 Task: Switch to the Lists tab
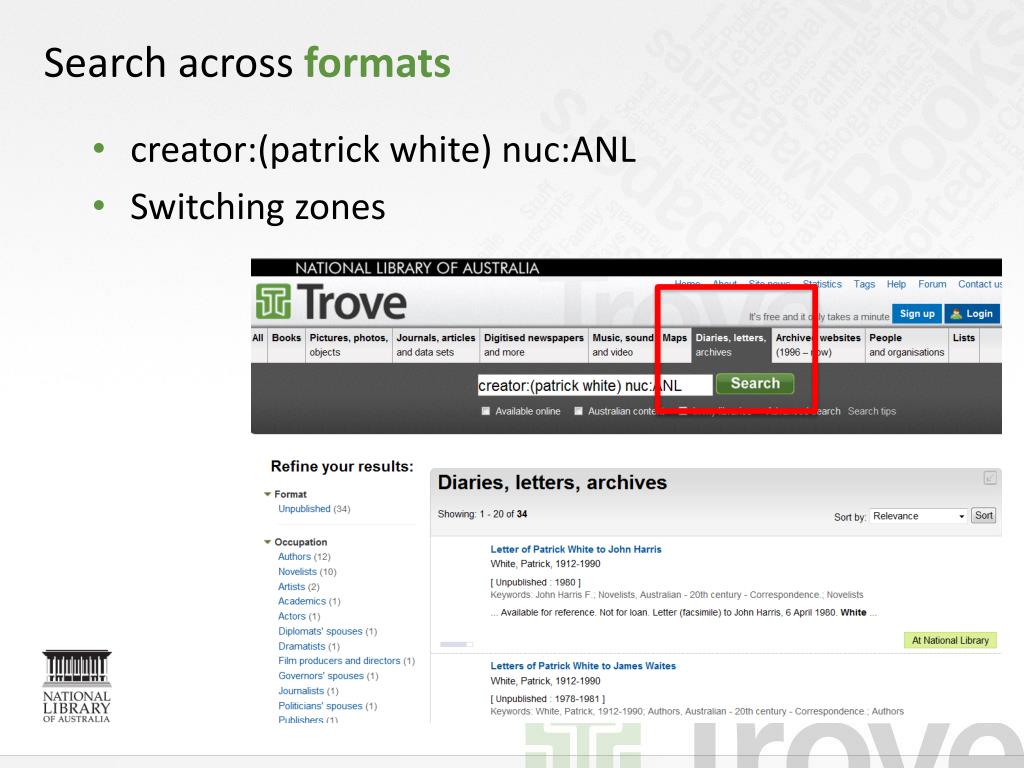coord(964,345)
